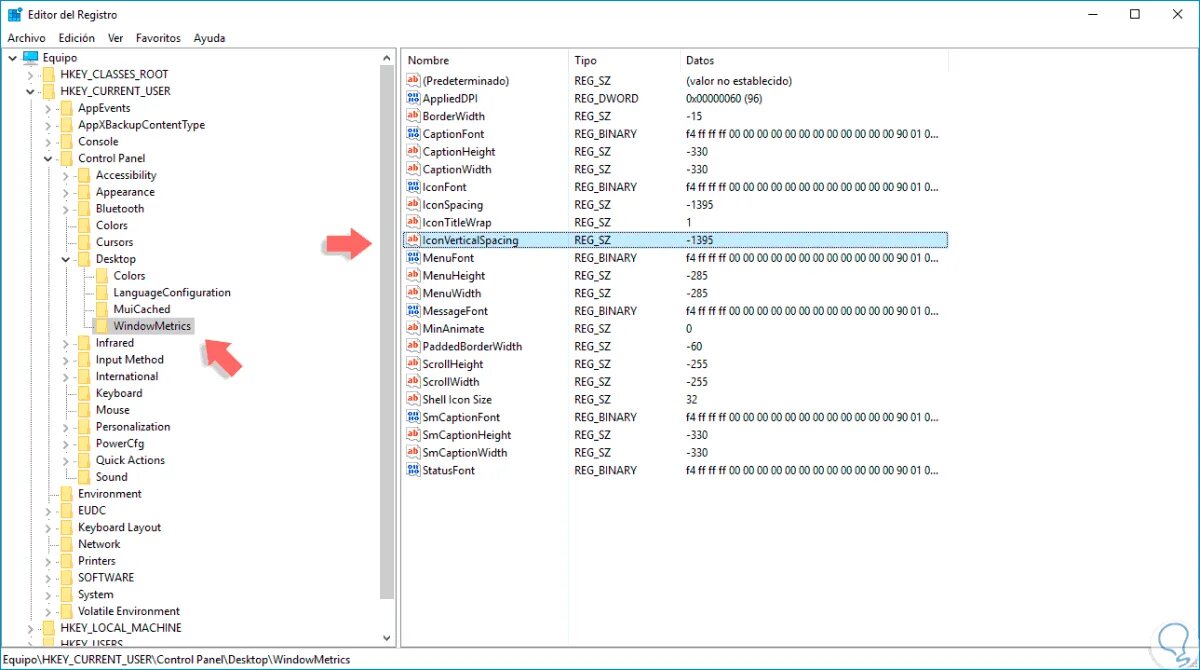The width and height of the screenshot is (1200, 670).
Task: Click the IconSpacing string value icon
Action: [x=413, y=205]
